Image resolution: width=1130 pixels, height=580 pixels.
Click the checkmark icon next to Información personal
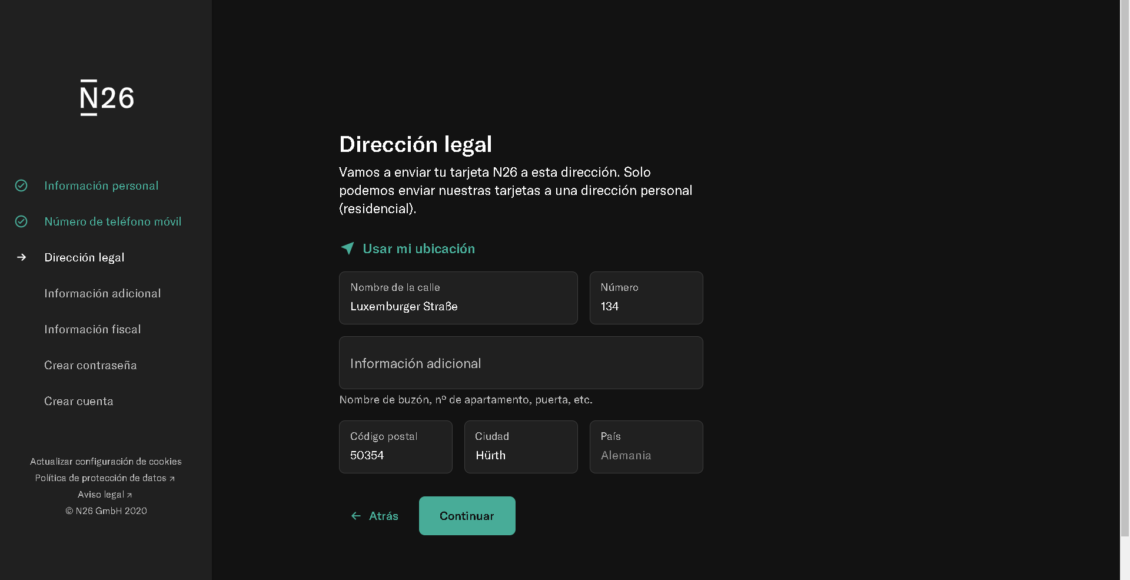click(22, 186)
